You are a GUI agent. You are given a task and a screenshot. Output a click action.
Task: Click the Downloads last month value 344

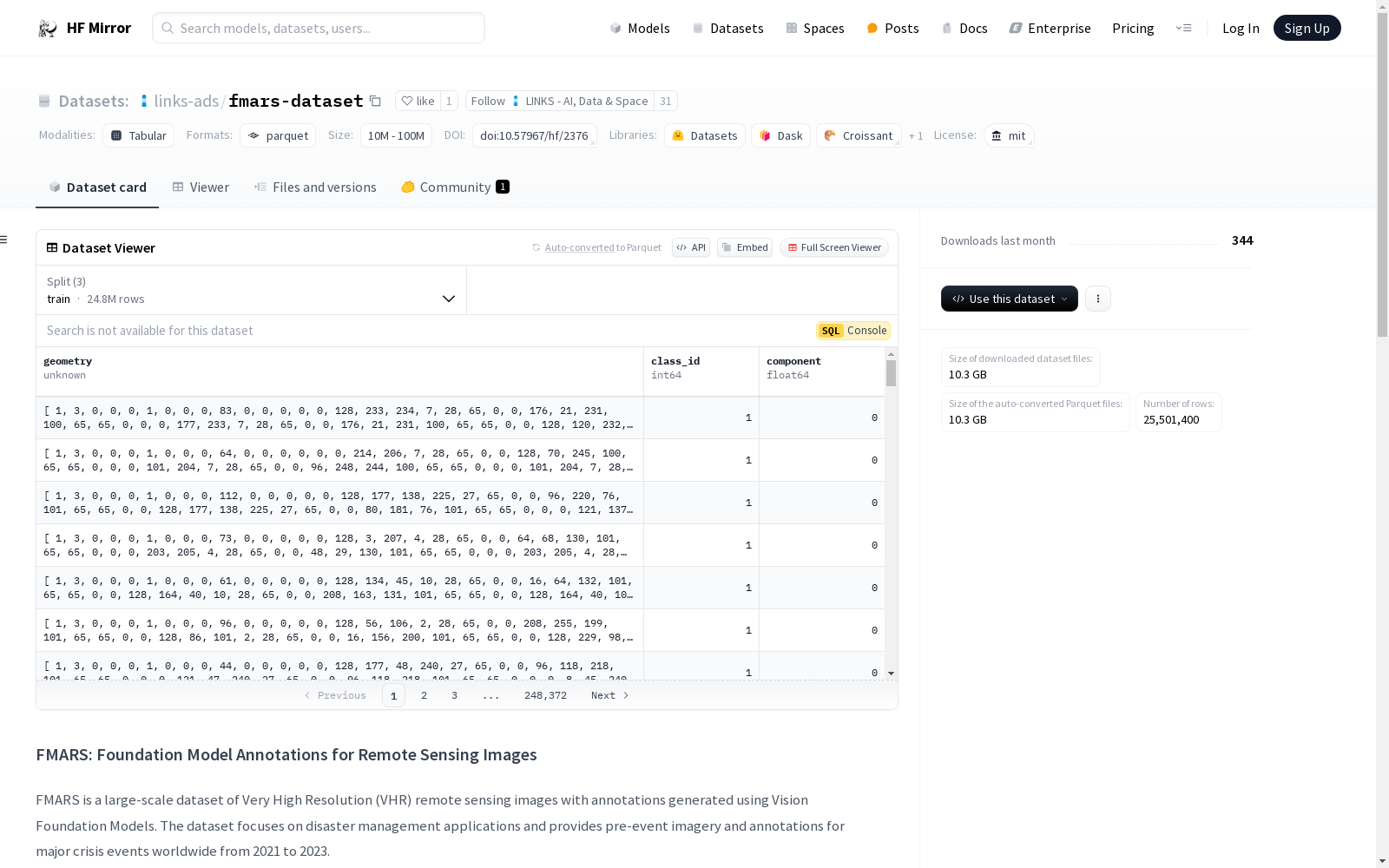coord(1242,240)
